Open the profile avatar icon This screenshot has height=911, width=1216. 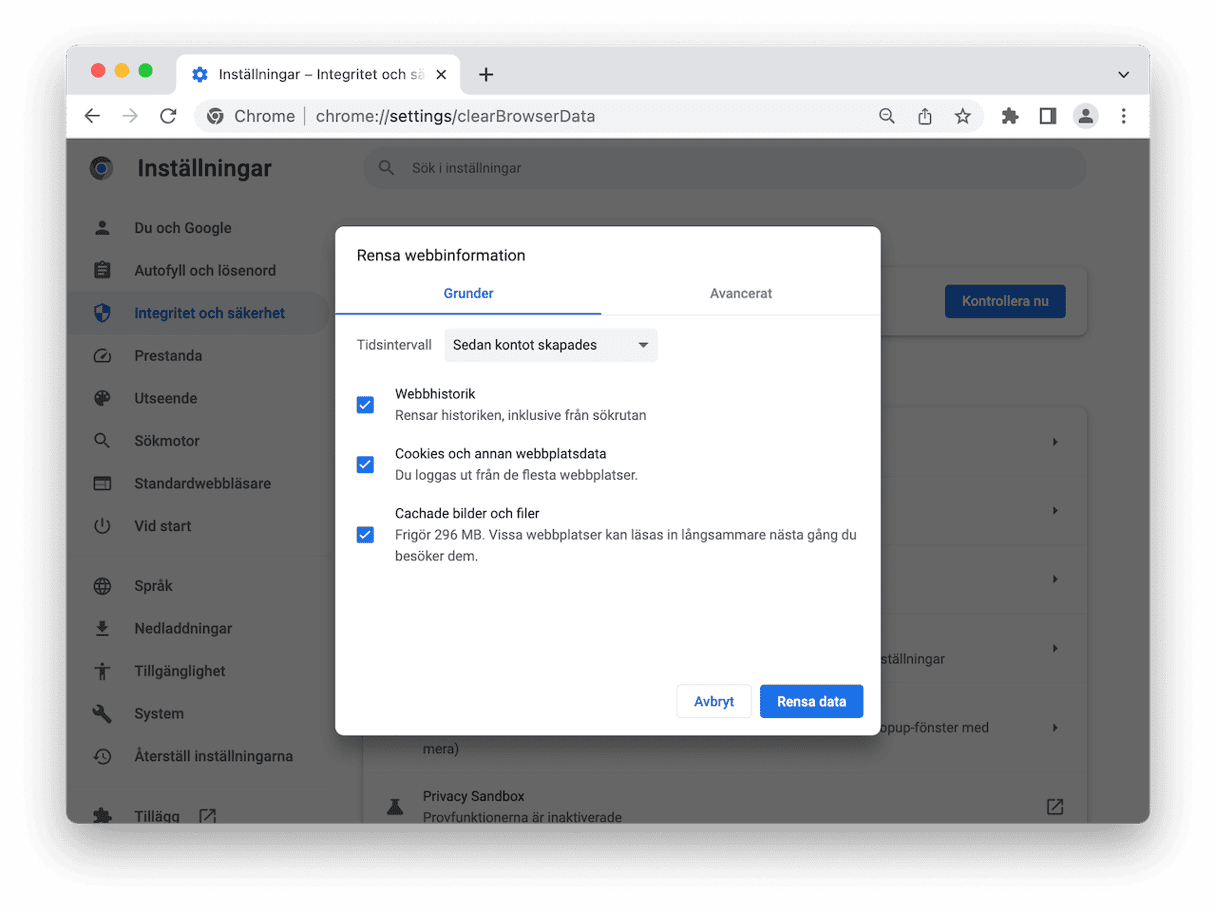point(1086,116)
